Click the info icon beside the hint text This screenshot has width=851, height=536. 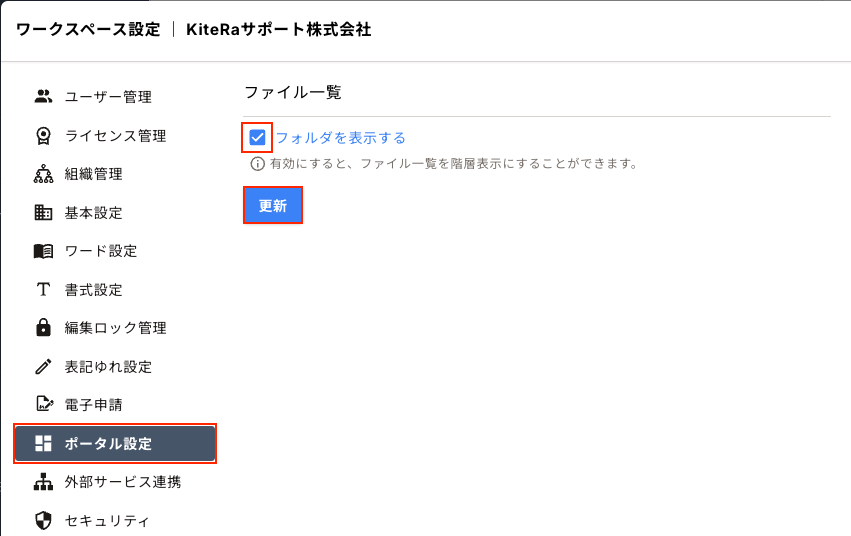[257, 163]
